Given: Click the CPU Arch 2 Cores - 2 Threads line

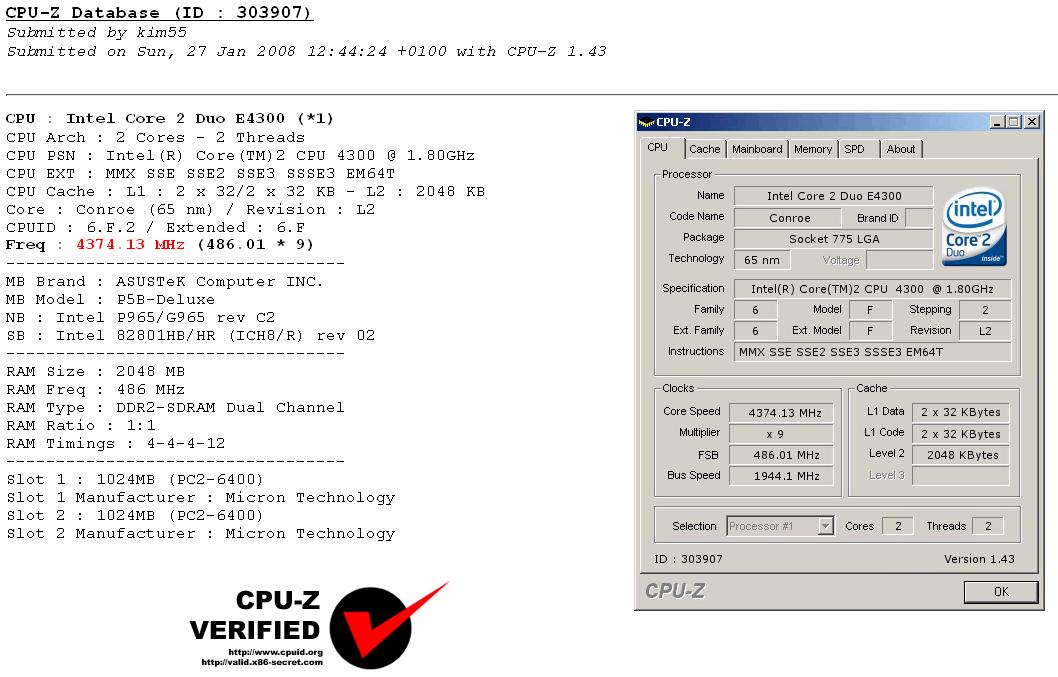Looking at the screenshot, I should (155, 137).
